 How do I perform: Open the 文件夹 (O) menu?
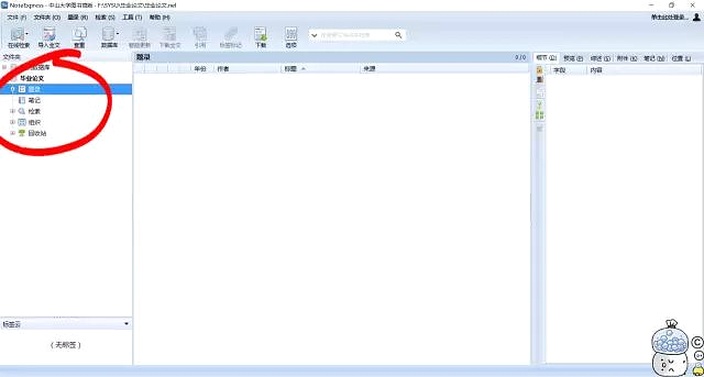pyautogui.click(x=47, y=17)
